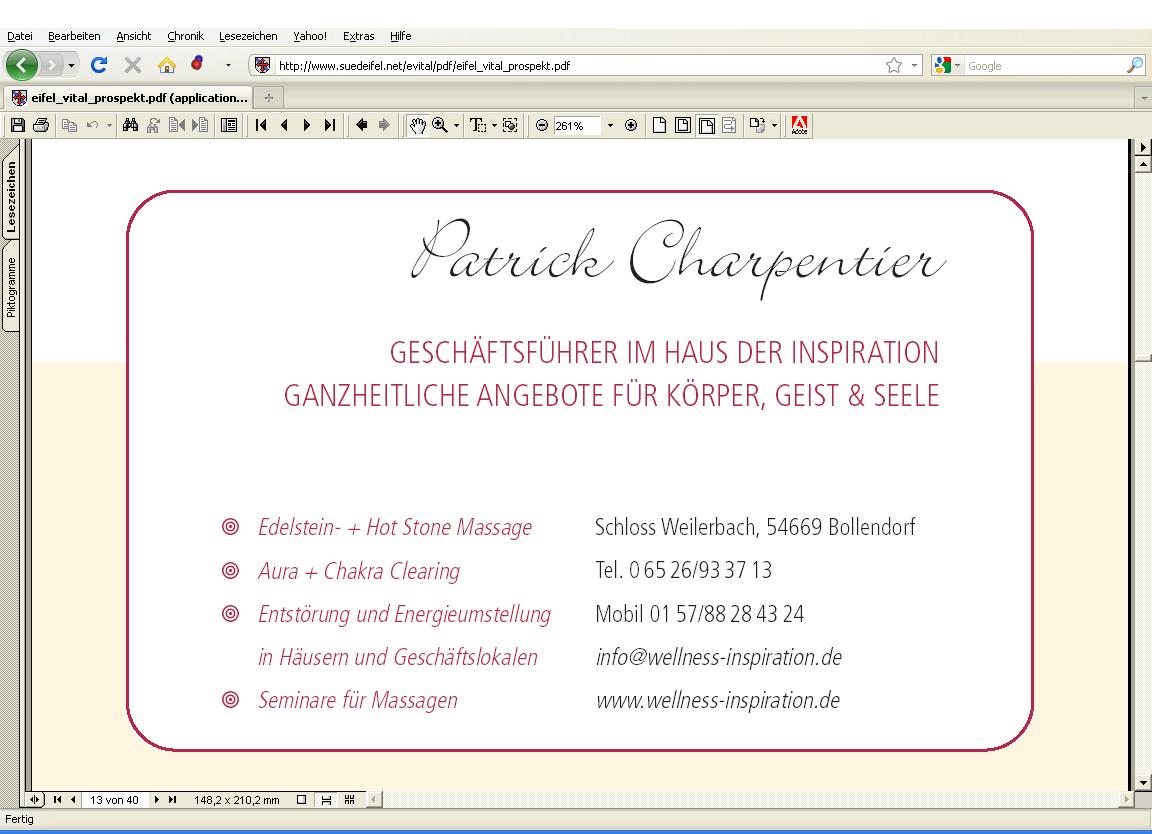Reload the page in the browser

point(99,65)
